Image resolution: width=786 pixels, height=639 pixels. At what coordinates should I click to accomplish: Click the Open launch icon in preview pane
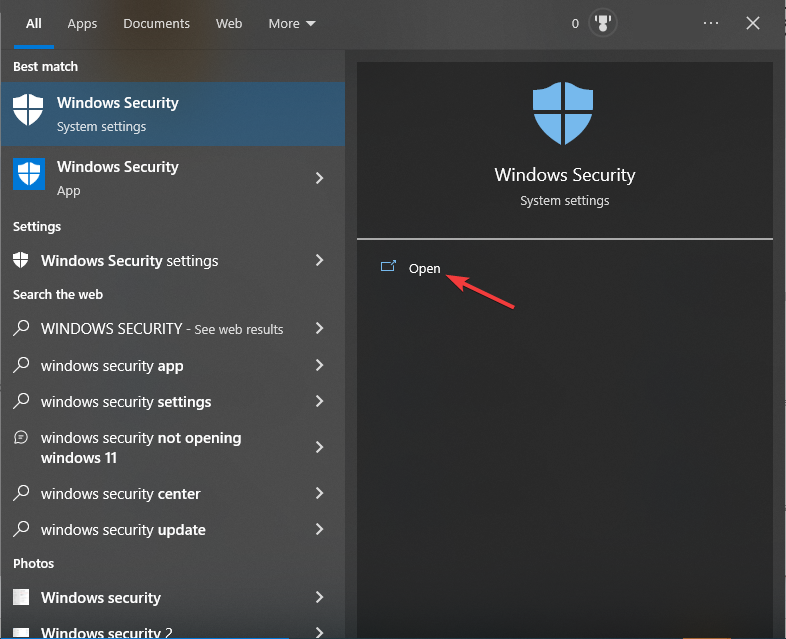click(388, 267)
